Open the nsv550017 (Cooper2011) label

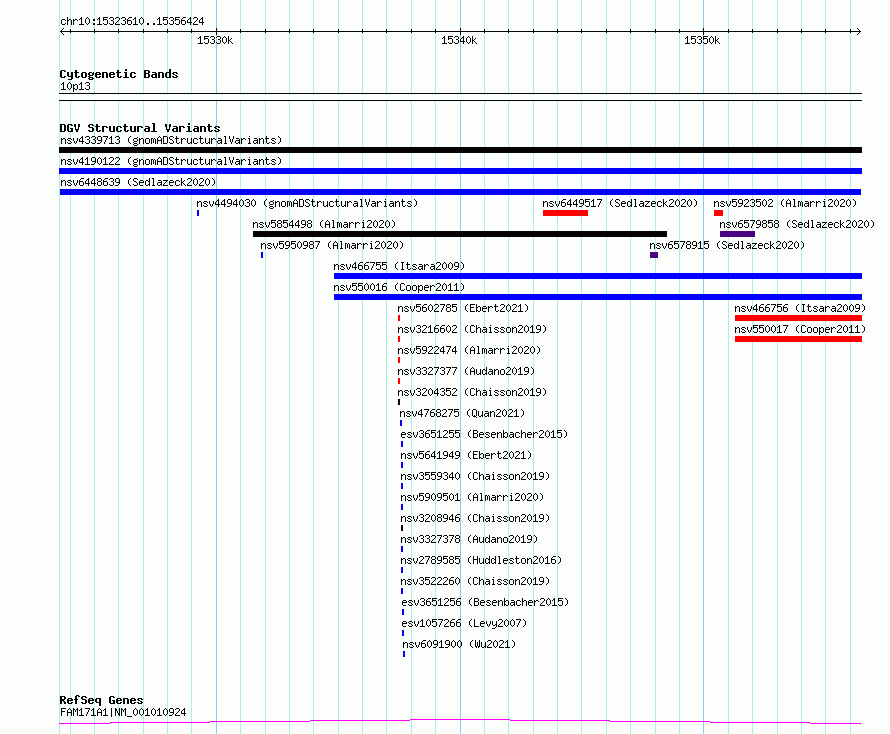(800, 329)
